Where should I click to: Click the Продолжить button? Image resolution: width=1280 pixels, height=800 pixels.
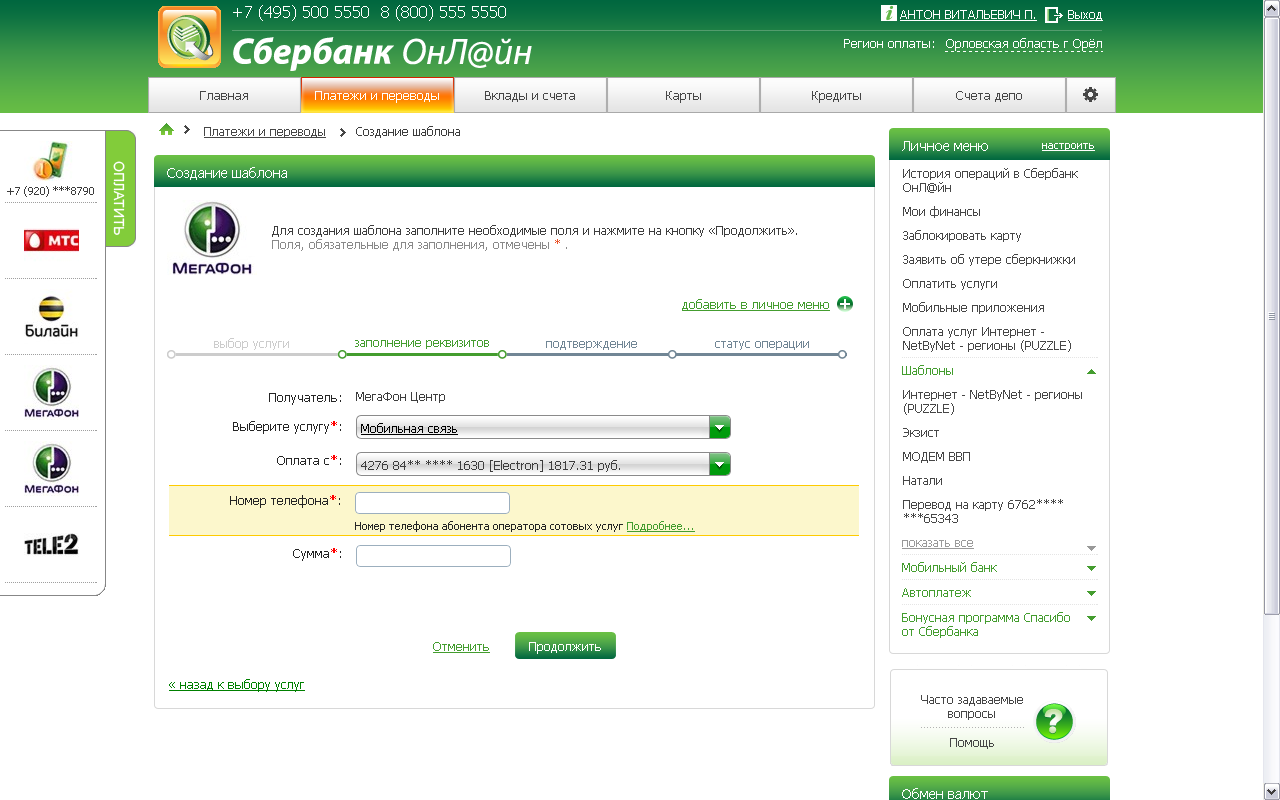565,646
